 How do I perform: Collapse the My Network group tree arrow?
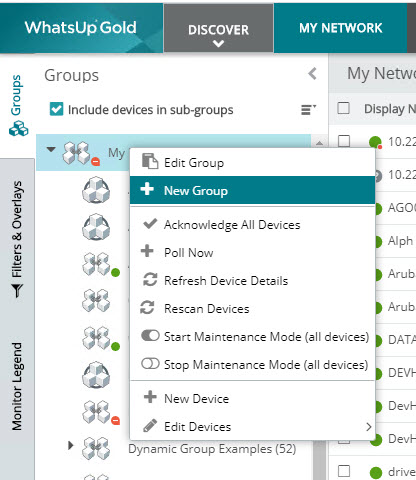tap(51, 149)
